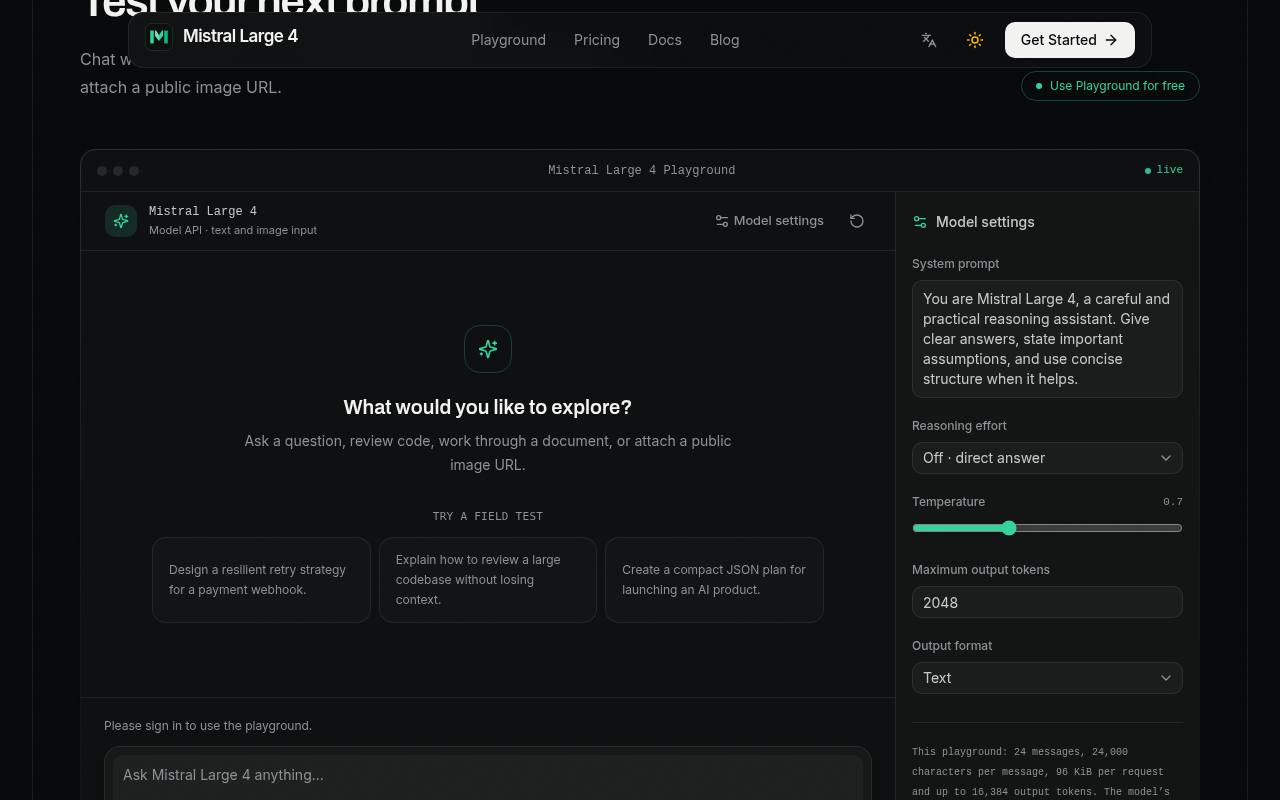
Task: Toggle the Model settings button in chat header
Action: (x=769, y=221)
